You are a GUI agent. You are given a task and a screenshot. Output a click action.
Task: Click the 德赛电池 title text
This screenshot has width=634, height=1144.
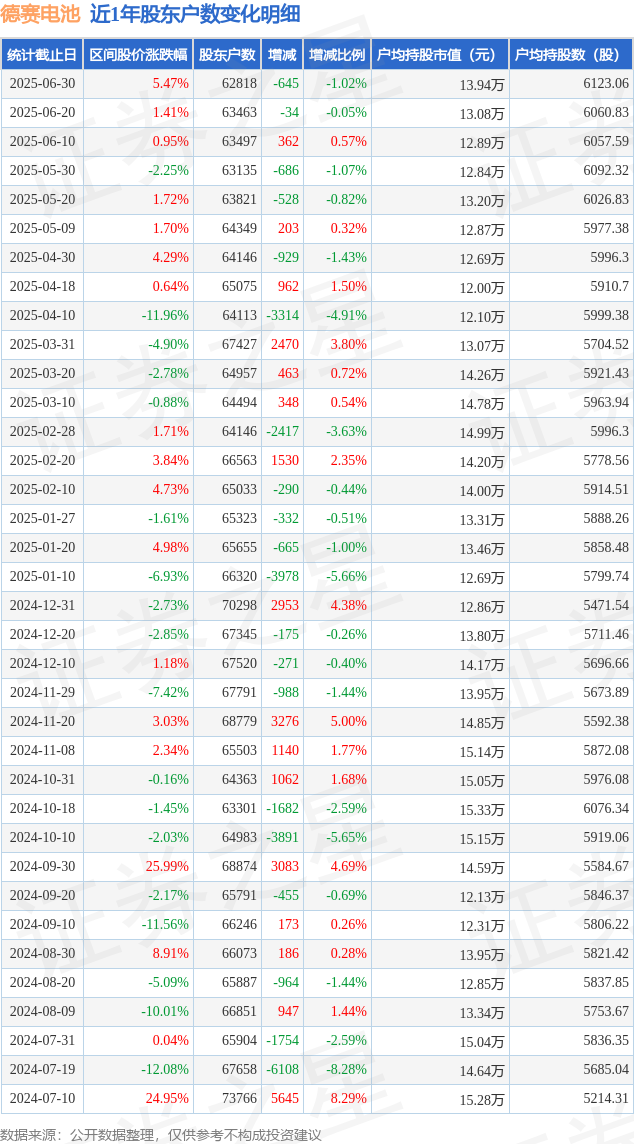pyautogui.click(x=40, y=14)
